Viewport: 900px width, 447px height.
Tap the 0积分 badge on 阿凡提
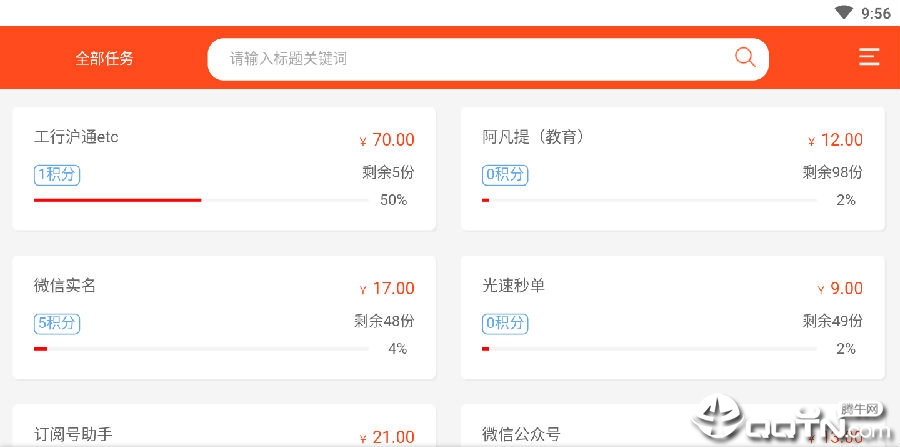(x=505, y=175)
